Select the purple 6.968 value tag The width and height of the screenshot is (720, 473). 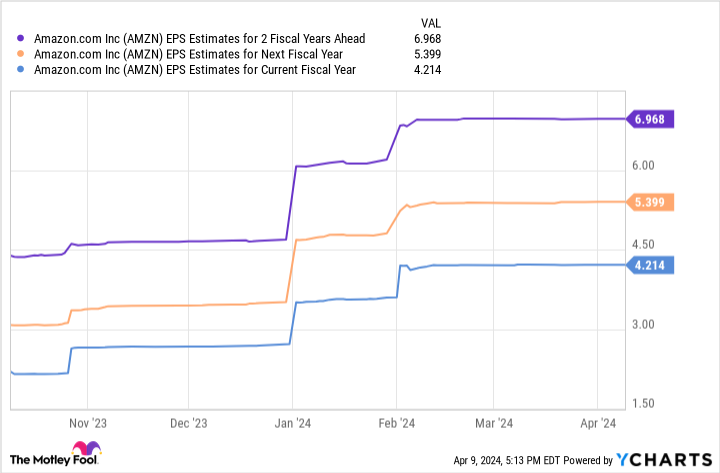[652, 120]
